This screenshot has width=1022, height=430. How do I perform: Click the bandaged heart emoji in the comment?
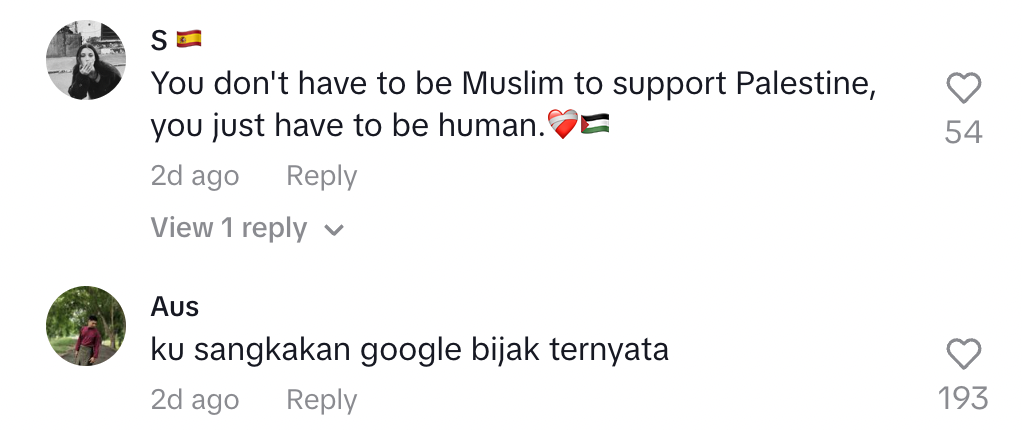click(563, 126)
